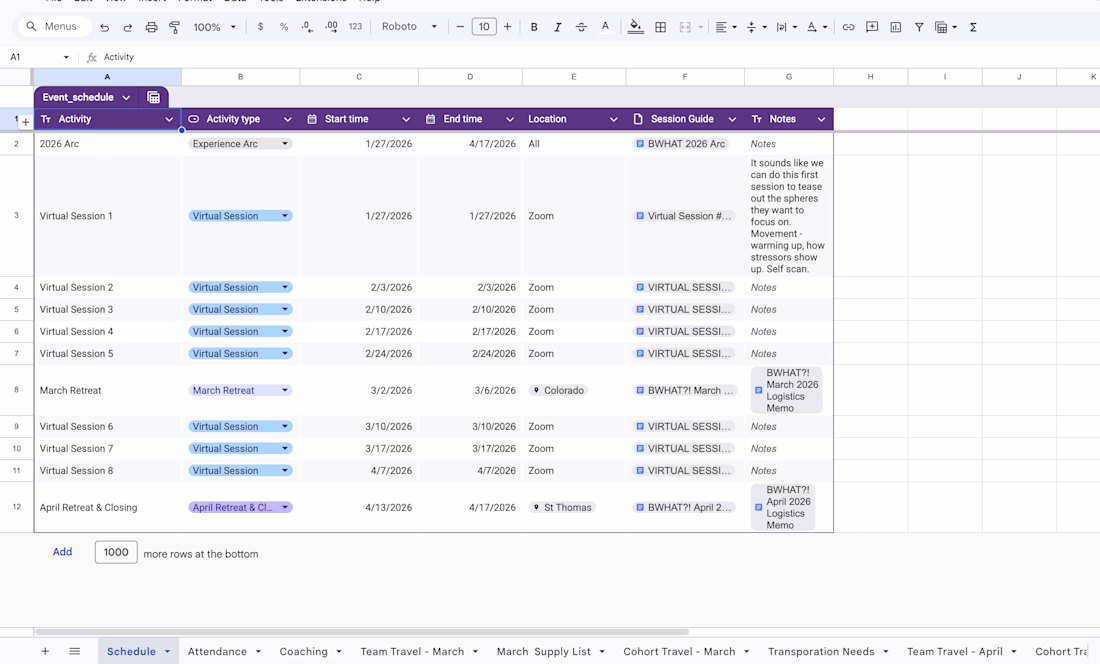Image resolution: width=1100 pixels, height=664 pixels.
Task: Expand the Event_schedule table menu
Action: [126, 97]
